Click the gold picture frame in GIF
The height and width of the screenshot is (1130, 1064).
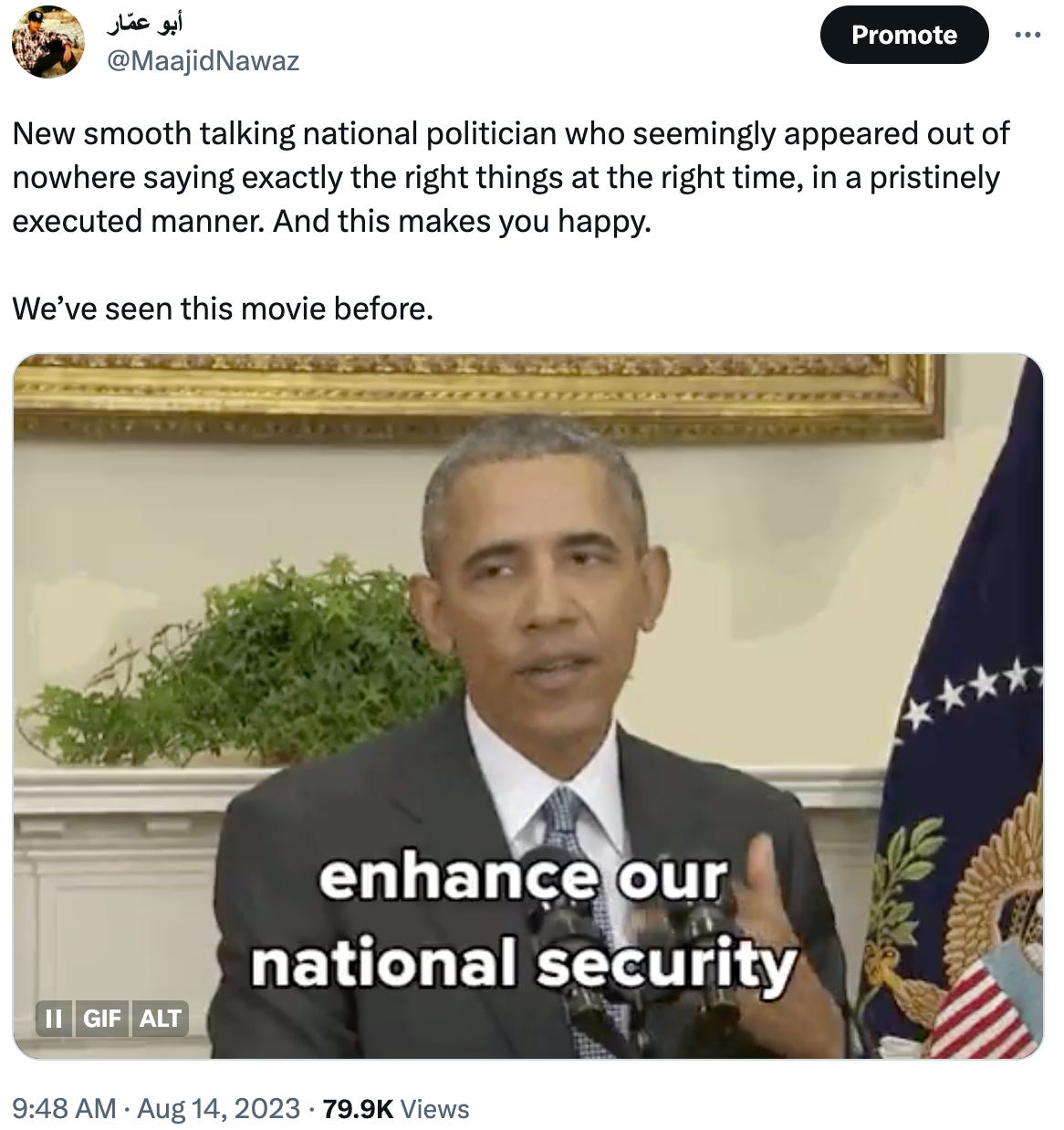pos(478,394)
